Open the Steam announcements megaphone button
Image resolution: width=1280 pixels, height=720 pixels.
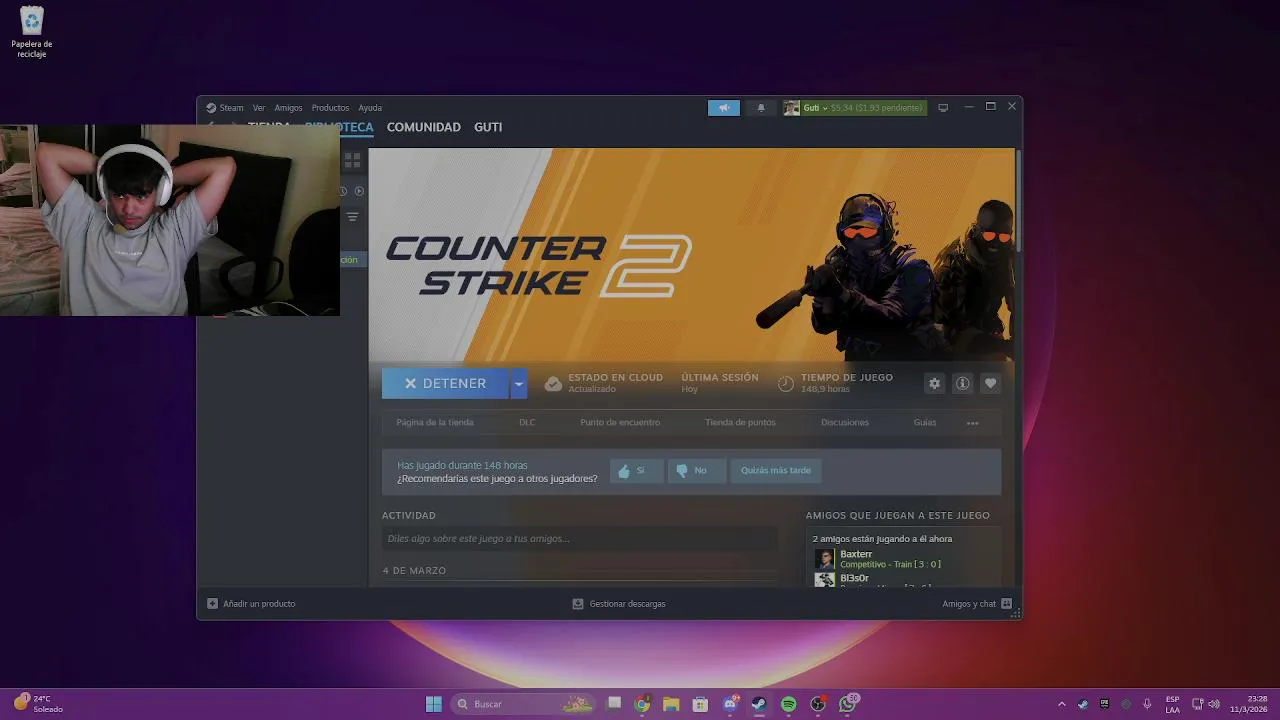pos(724,108)
